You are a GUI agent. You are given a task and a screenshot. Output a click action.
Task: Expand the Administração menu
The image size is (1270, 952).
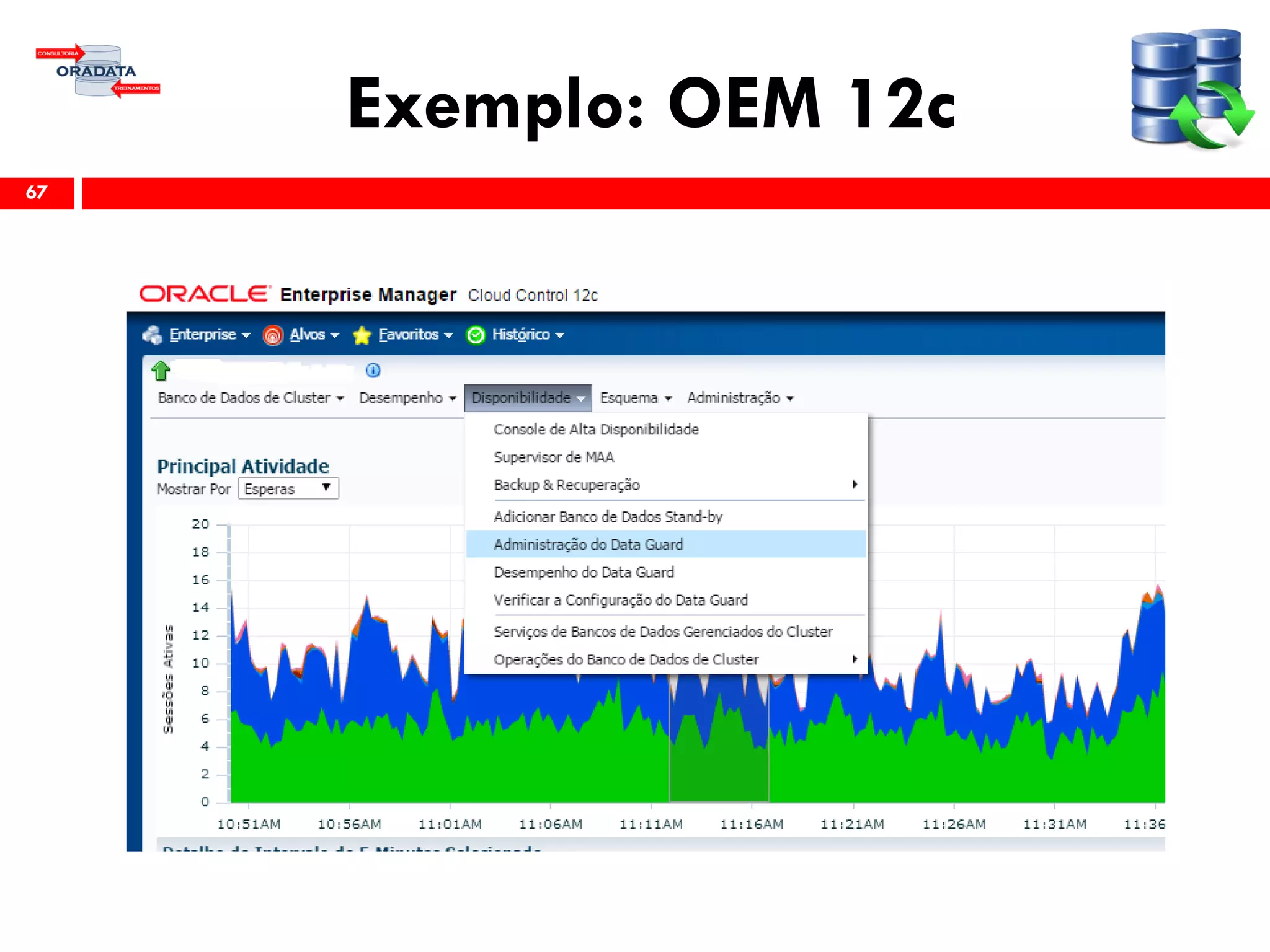point(740,398)
